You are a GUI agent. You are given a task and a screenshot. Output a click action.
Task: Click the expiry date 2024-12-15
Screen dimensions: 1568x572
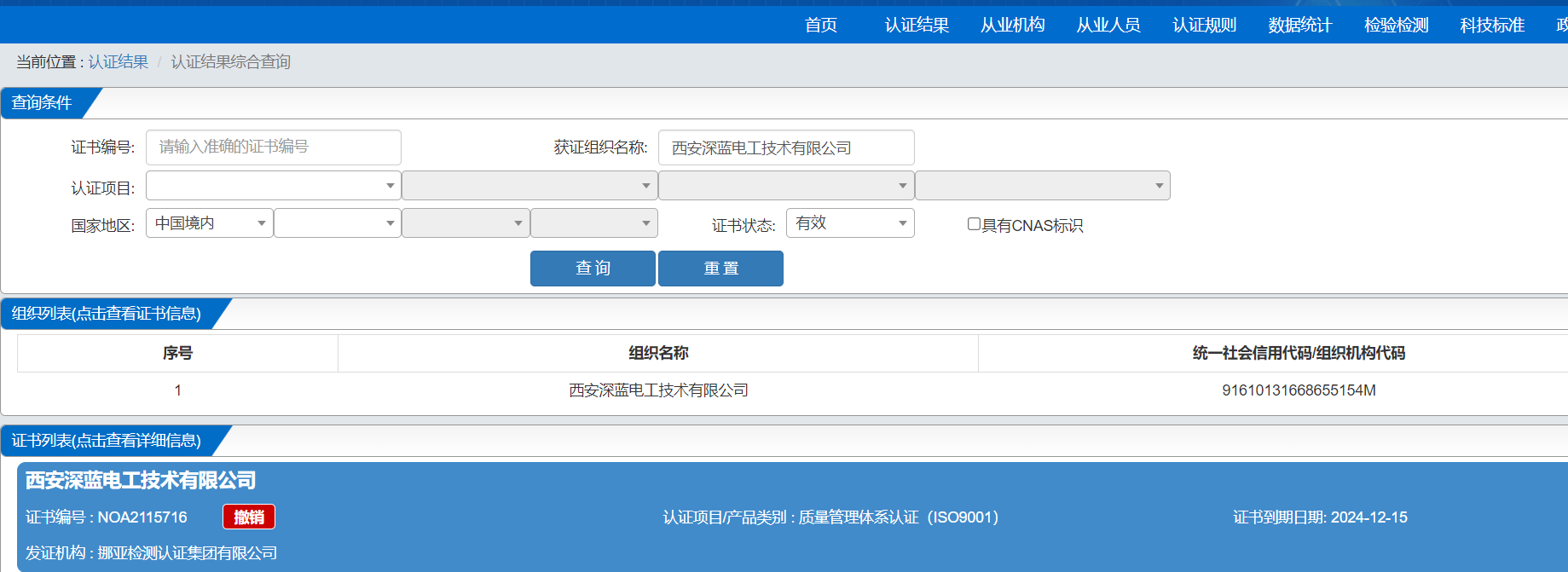coord(1369,517)
